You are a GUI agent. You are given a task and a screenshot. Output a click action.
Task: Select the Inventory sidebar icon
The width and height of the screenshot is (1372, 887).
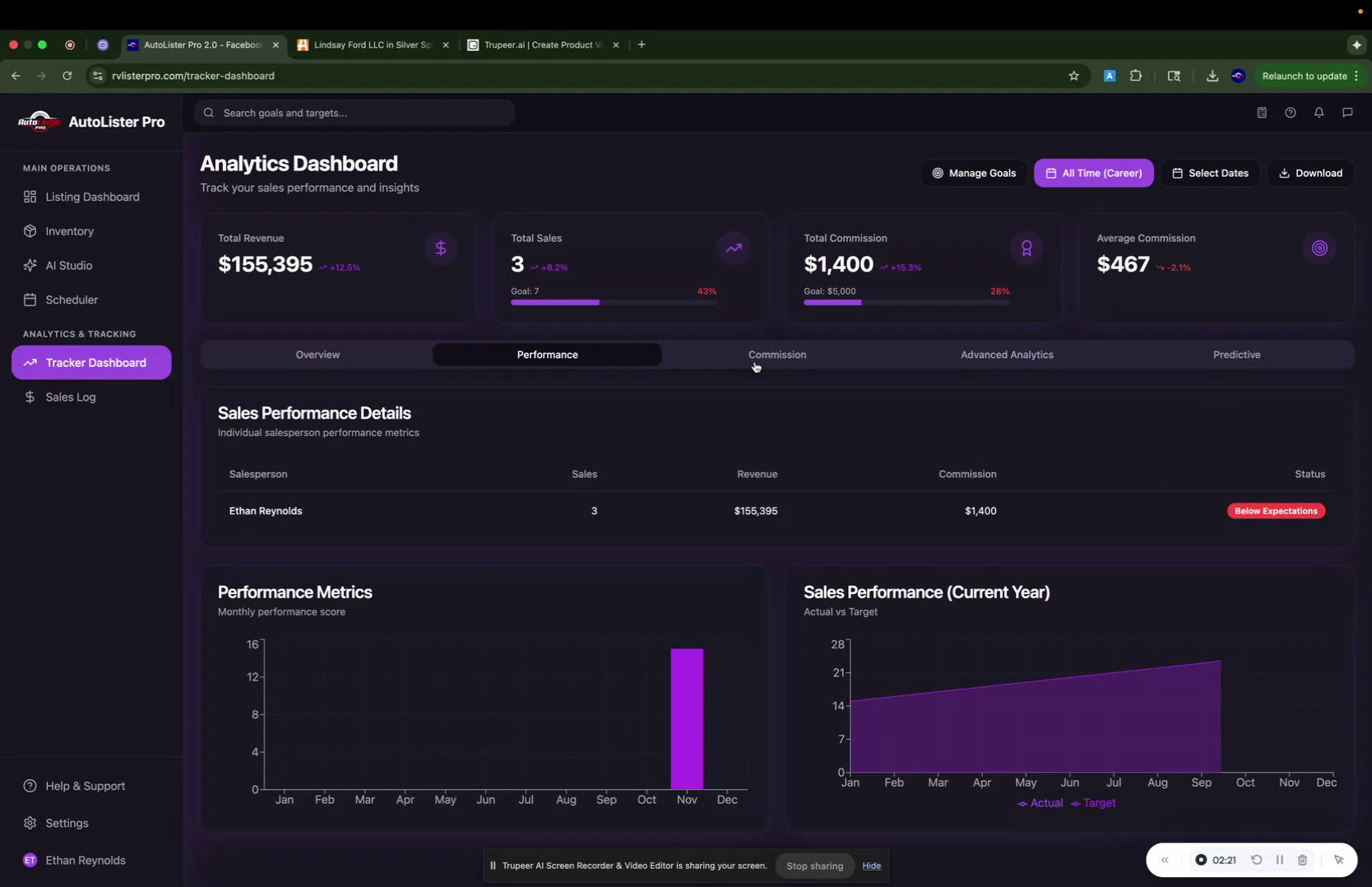coord(29,231)
